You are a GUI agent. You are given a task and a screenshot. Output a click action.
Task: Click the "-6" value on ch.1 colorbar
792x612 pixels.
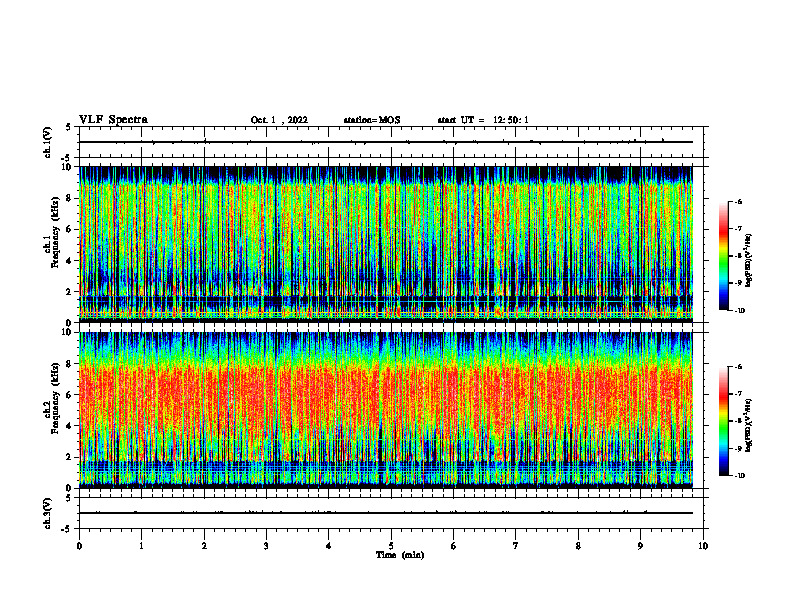click(x=738, y=201)
